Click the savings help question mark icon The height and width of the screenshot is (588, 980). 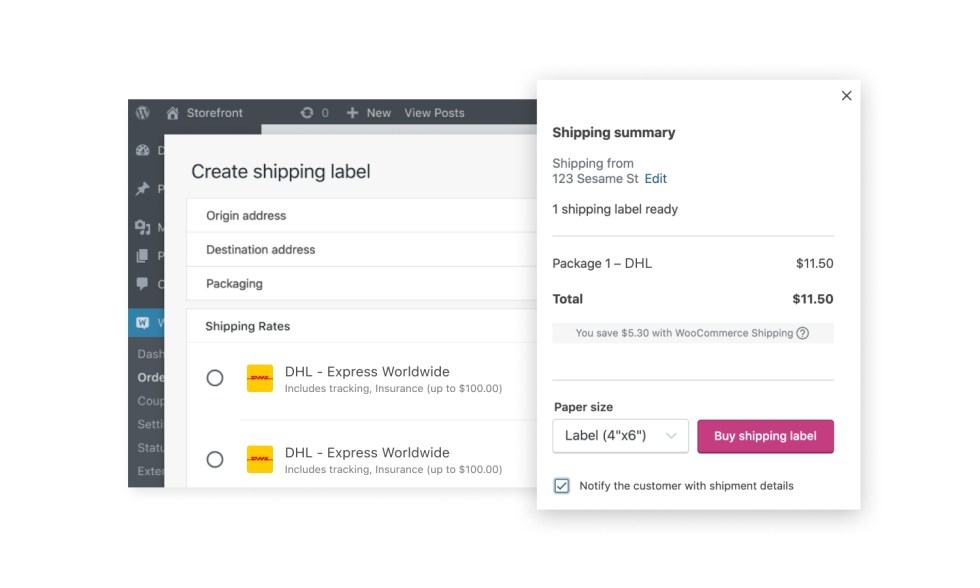(x=802, y=333)
